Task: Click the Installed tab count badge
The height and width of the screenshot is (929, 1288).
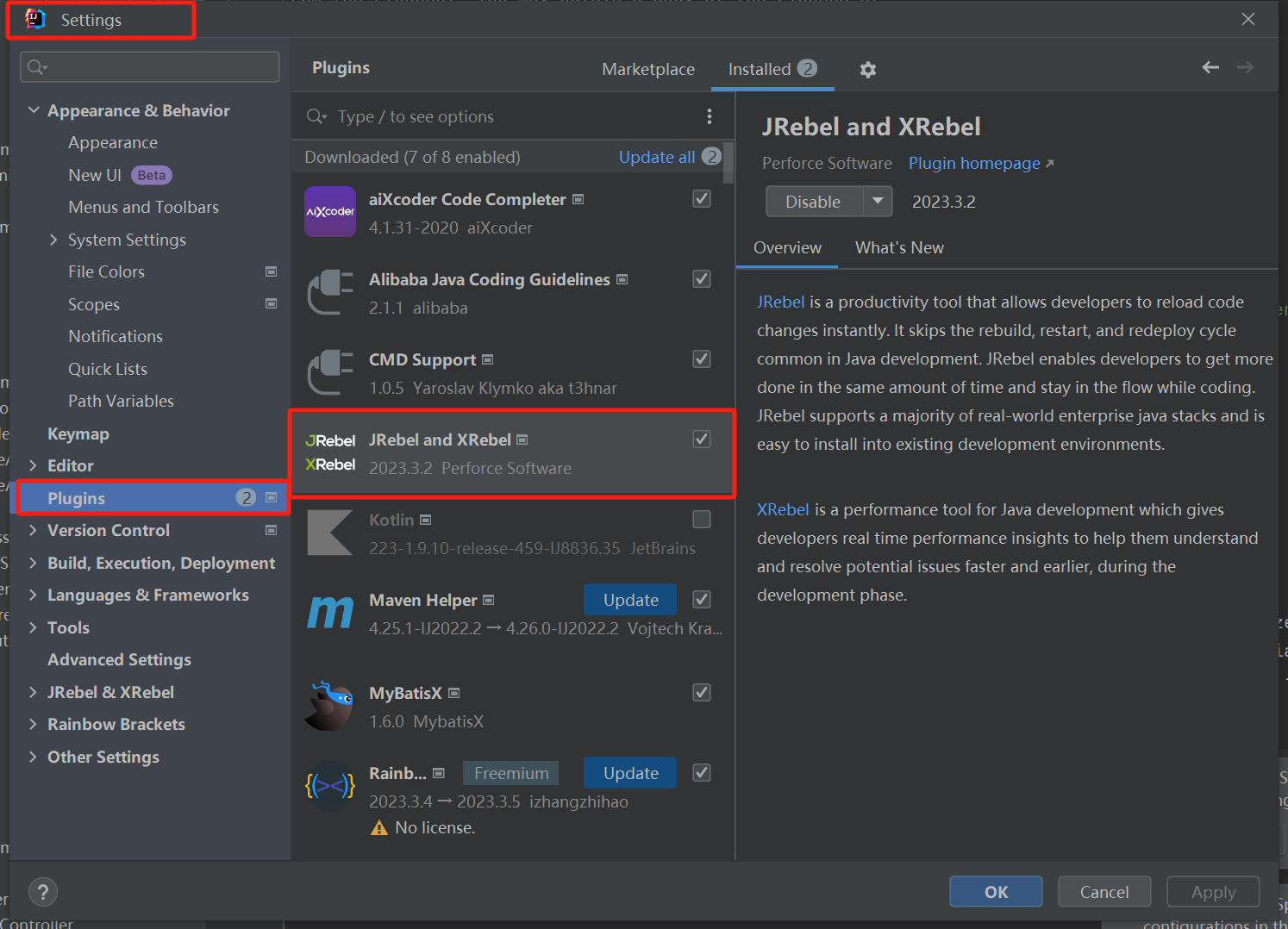Action: [x=807, y=68]
